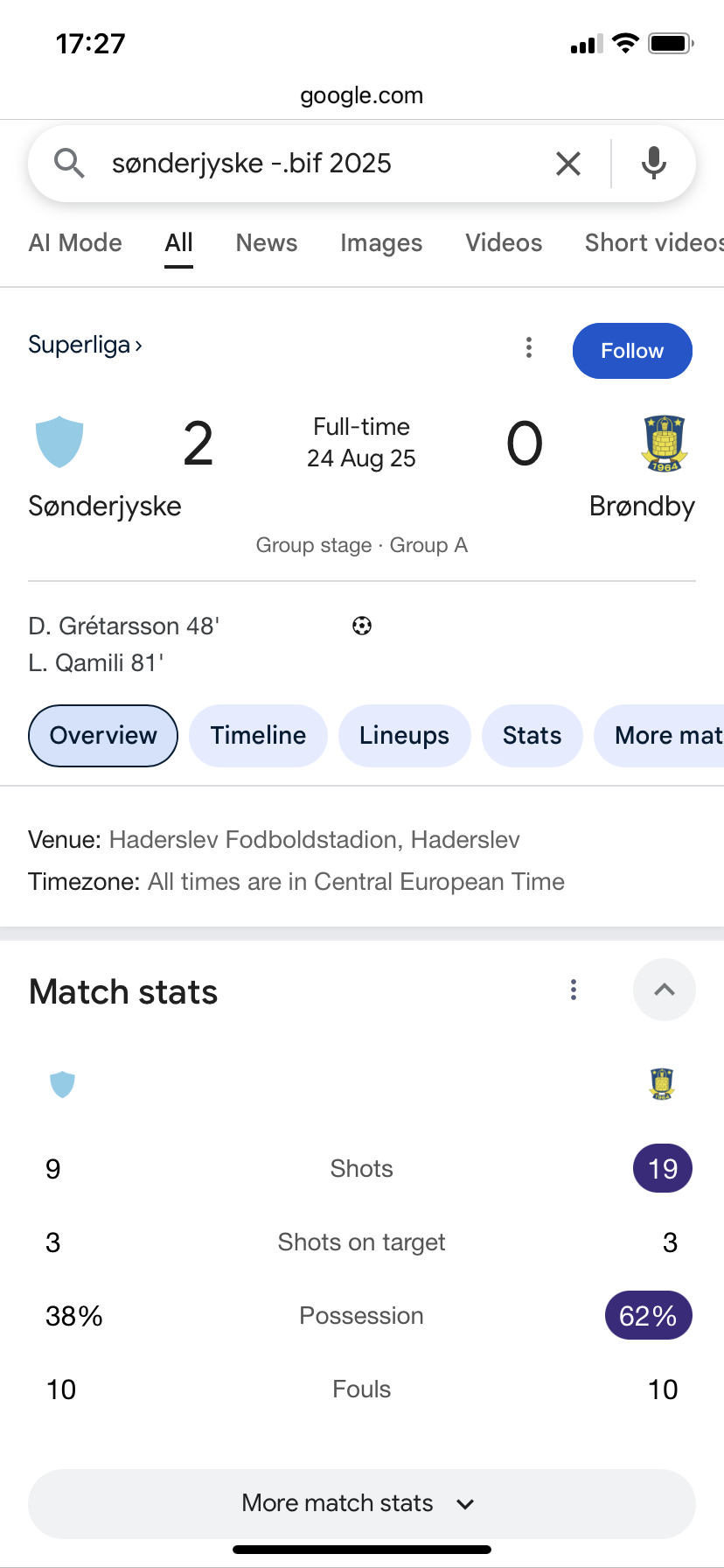The image size is (724, 1568).
Task: Tap the Brøndby team crest in the scoreboard
Action: coord(665,443)
